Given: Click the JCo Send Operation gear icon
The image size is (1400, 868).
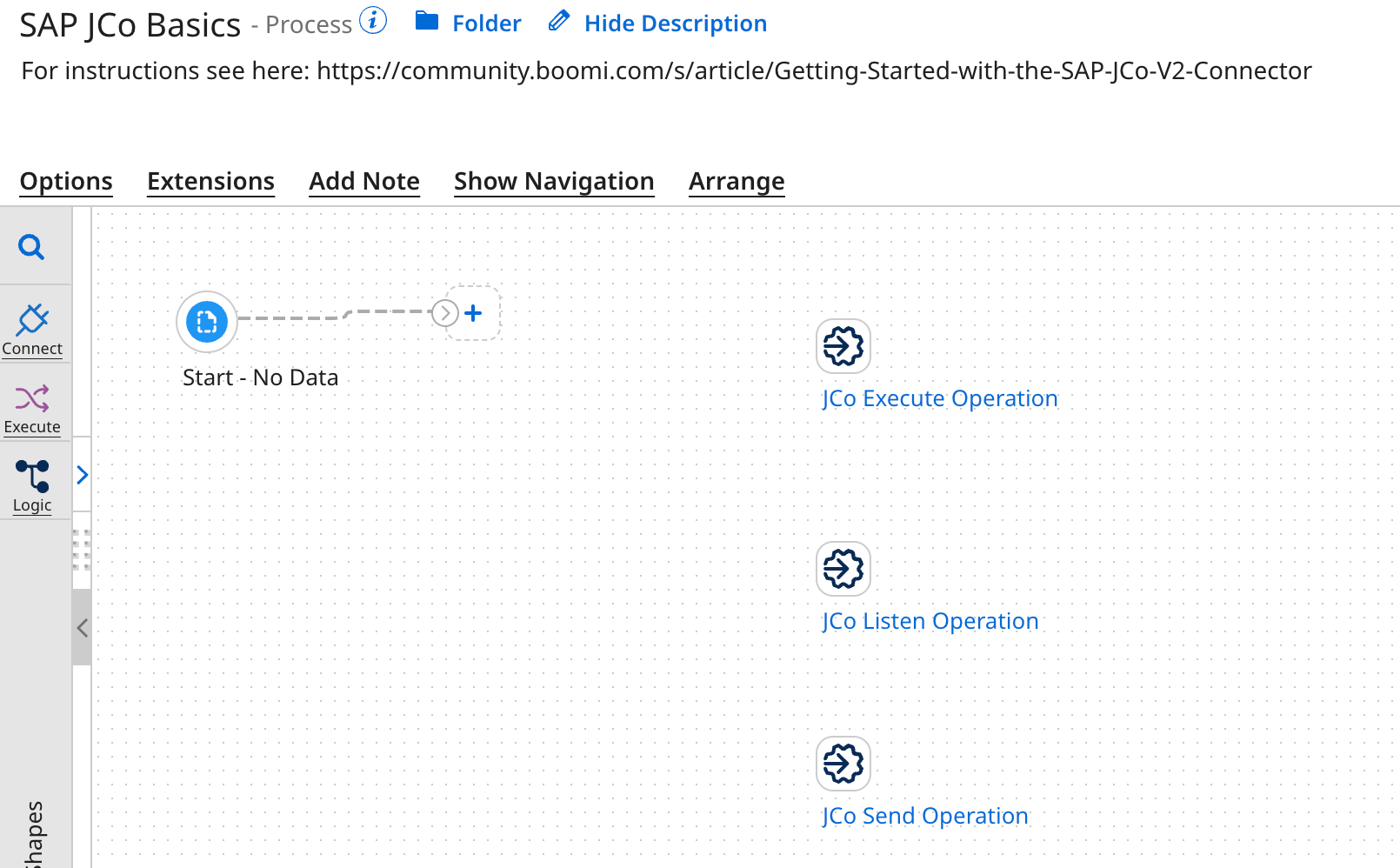Looking at the screenshot, I should tap(842, 764).
